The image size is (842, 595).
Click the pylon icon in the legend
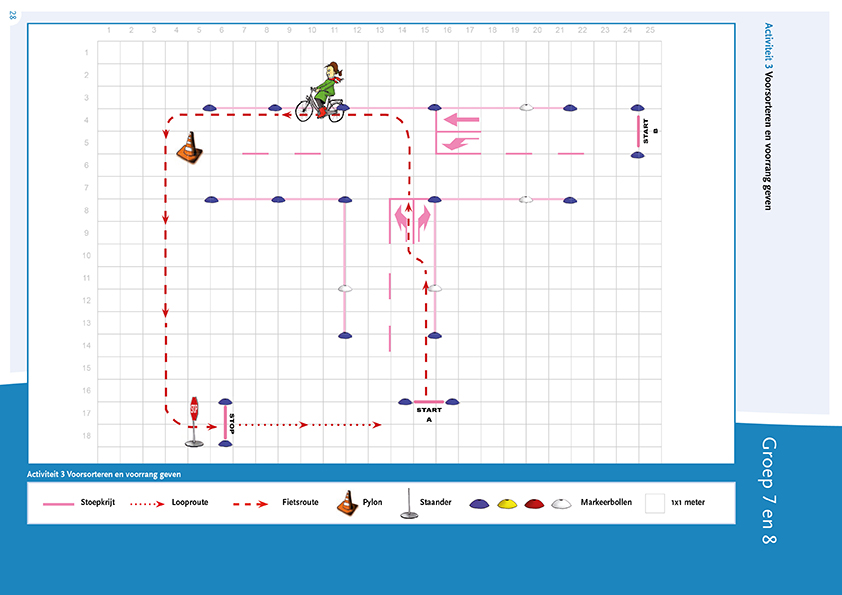click(347, 503)
